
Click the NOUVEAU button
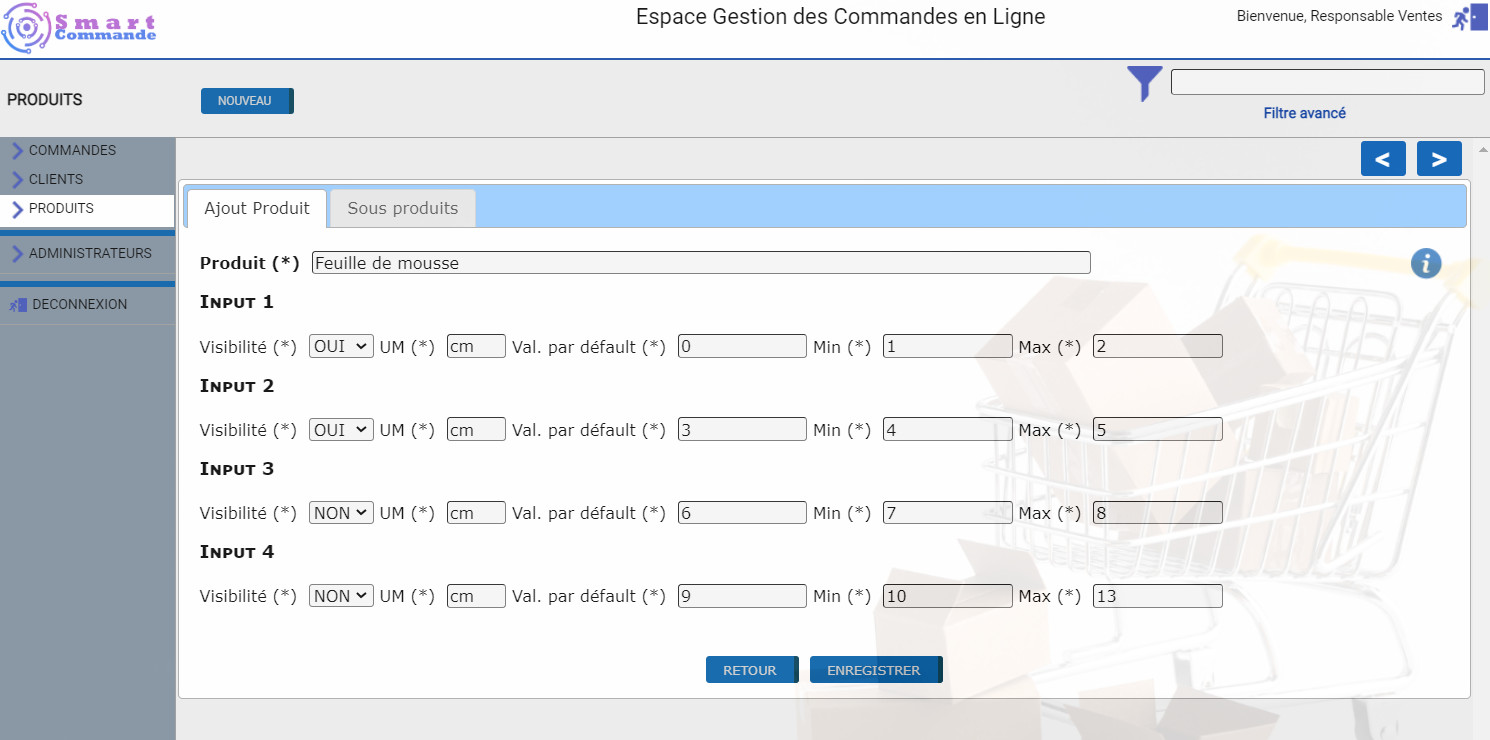[246, 101]
